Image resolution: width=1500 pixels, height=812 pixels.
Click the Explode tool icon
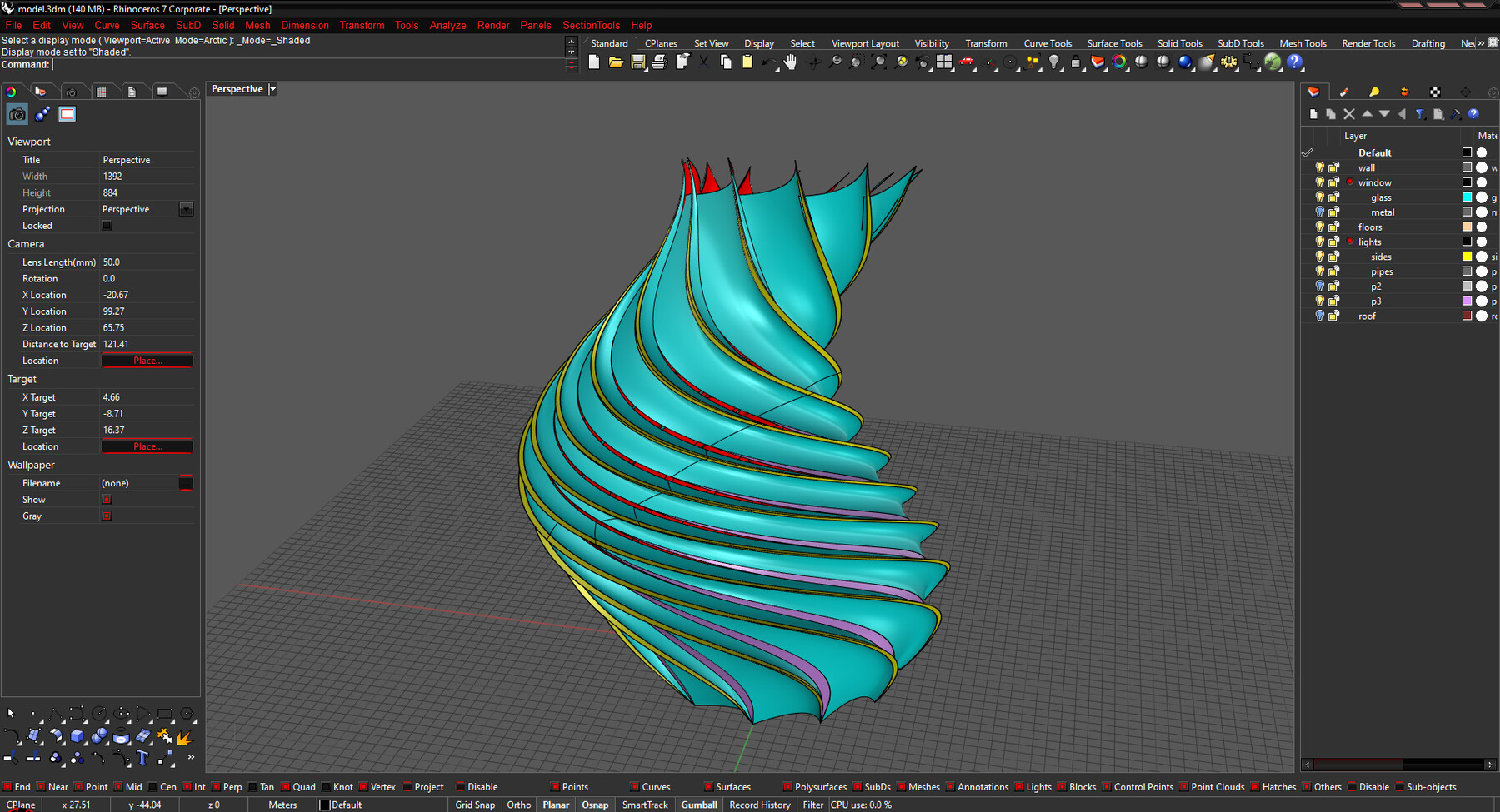pyautogui.click(x=165, y=736)
